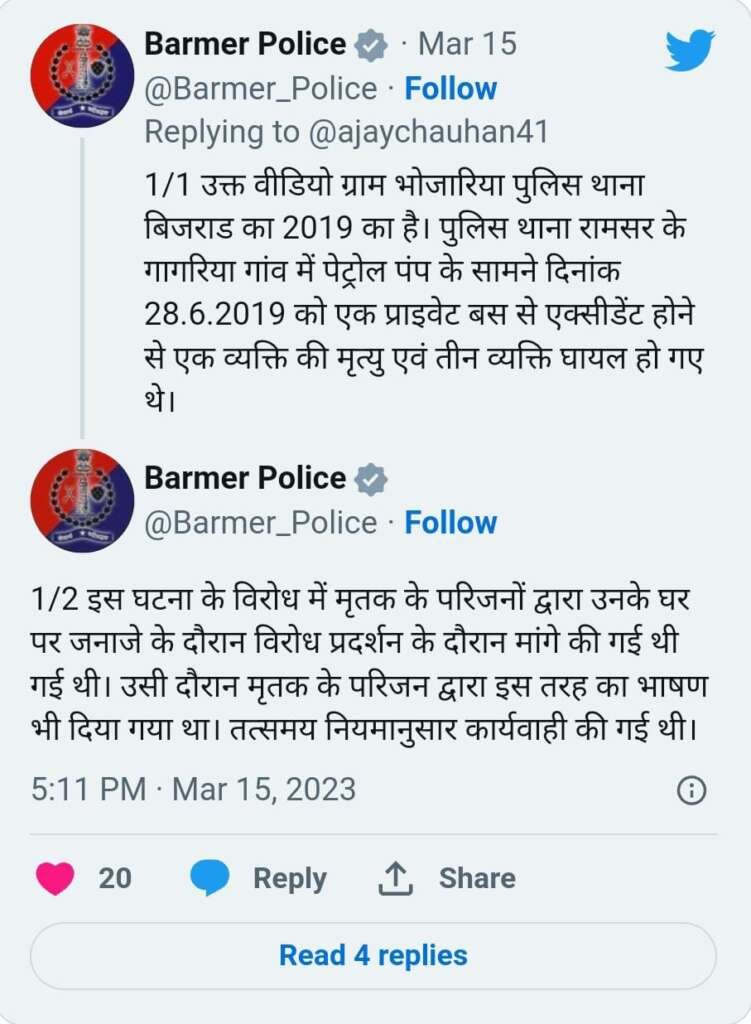The height and width of the screenshot is (1024, 751).
Task: Click the Mar 15 date link
Action: pyautogui.click(x=467, y=44)
